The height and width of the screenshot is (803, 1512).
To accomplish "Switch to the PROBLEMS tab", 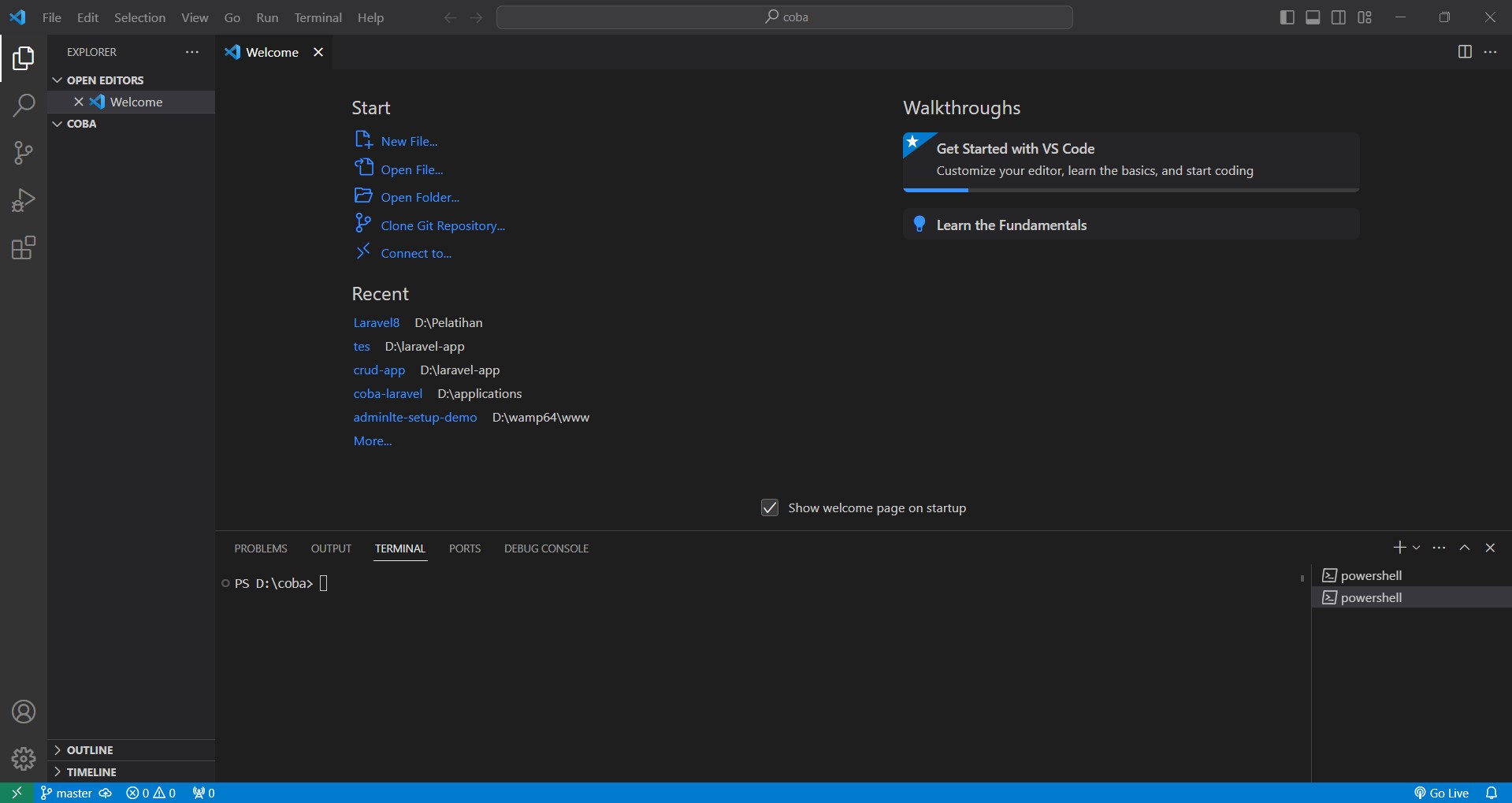I will (261, 548).
